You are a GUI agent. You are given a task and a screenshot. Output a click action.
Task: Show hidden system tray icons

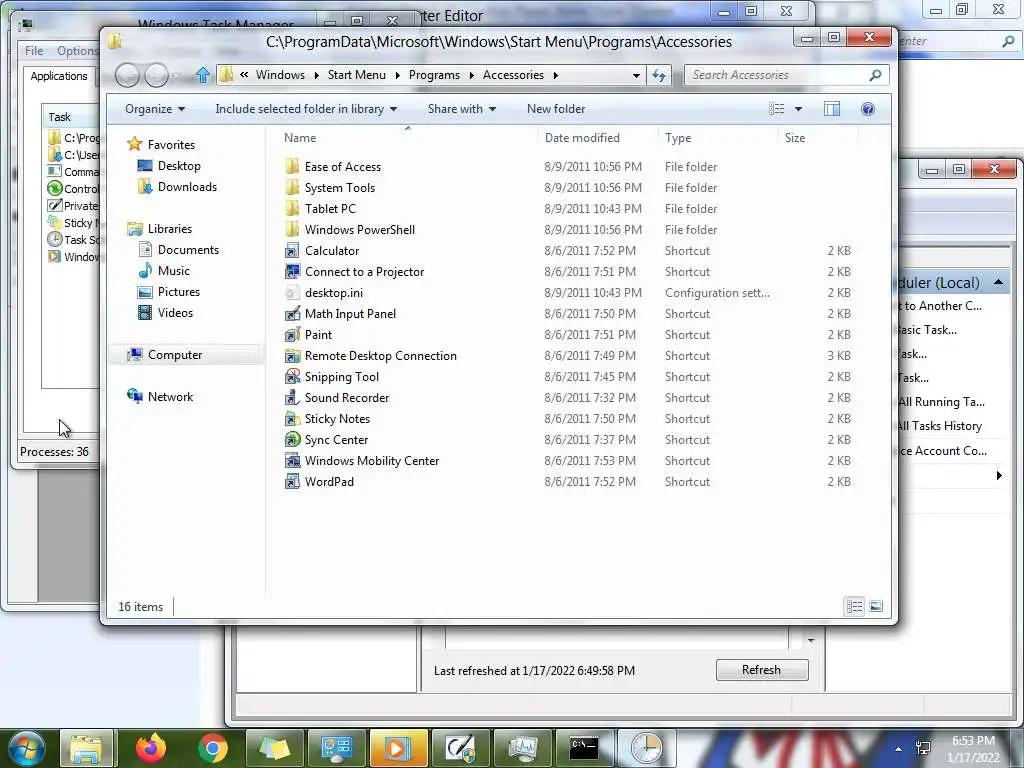tap(898, 748)
